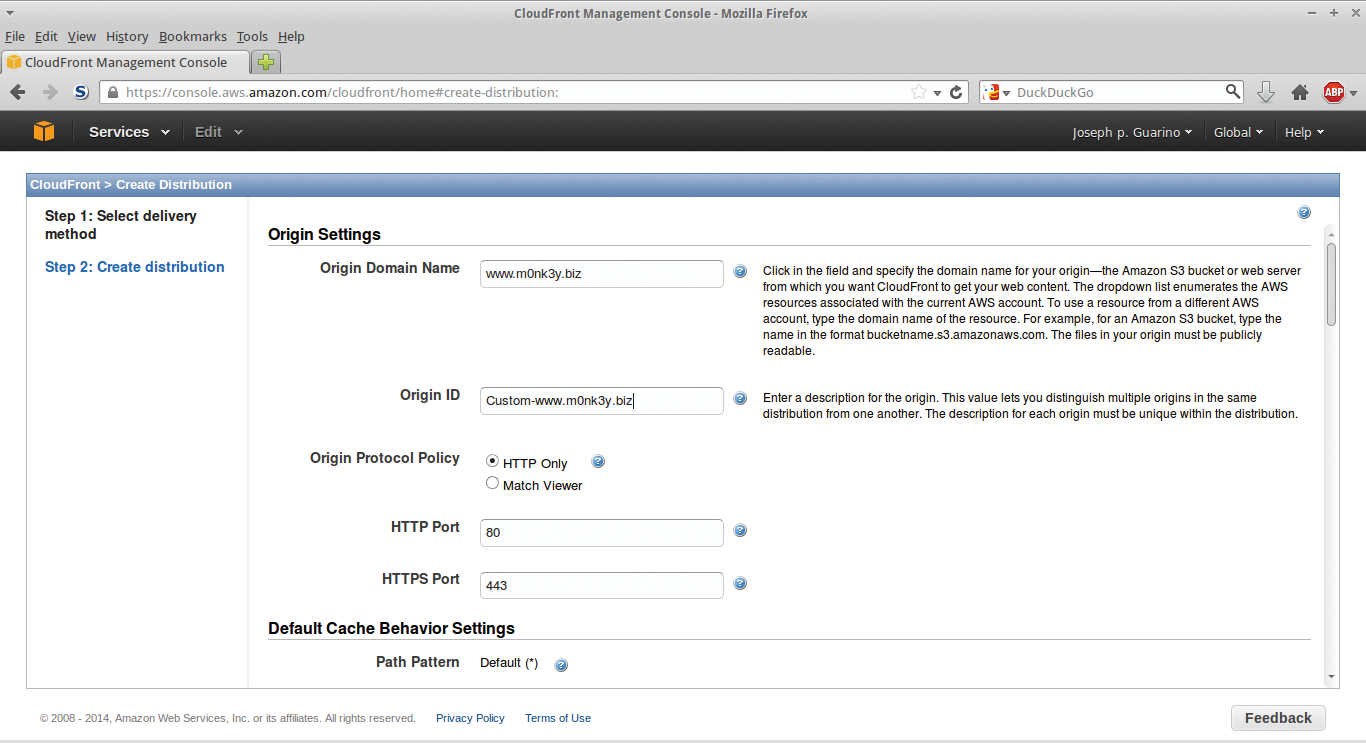Expand the Services dropdown menu
Viewport: 1366px width, 743px height.
pos(129,132)
